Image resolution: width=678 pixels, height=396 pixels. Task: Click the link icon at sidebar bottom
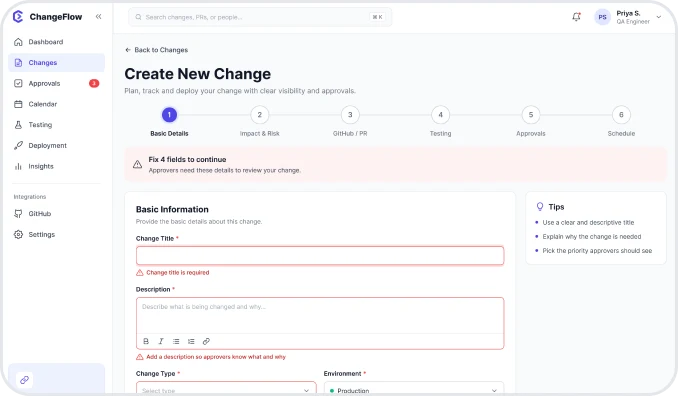[x=24, y=380]
